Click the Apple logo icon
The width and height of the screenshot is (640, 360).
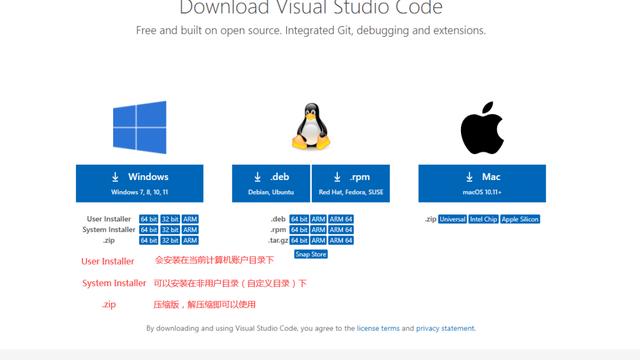tap(482, 128)
